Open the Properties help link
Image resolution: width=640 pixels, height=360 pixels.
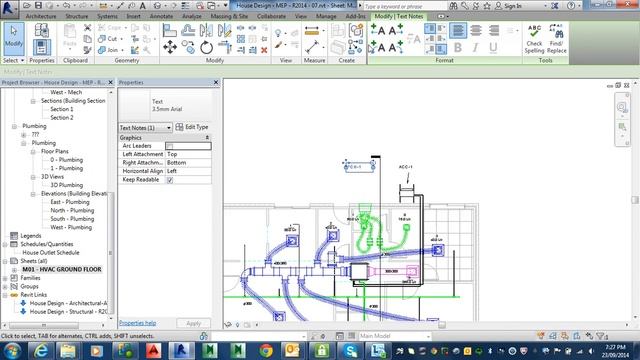point(138,323)
